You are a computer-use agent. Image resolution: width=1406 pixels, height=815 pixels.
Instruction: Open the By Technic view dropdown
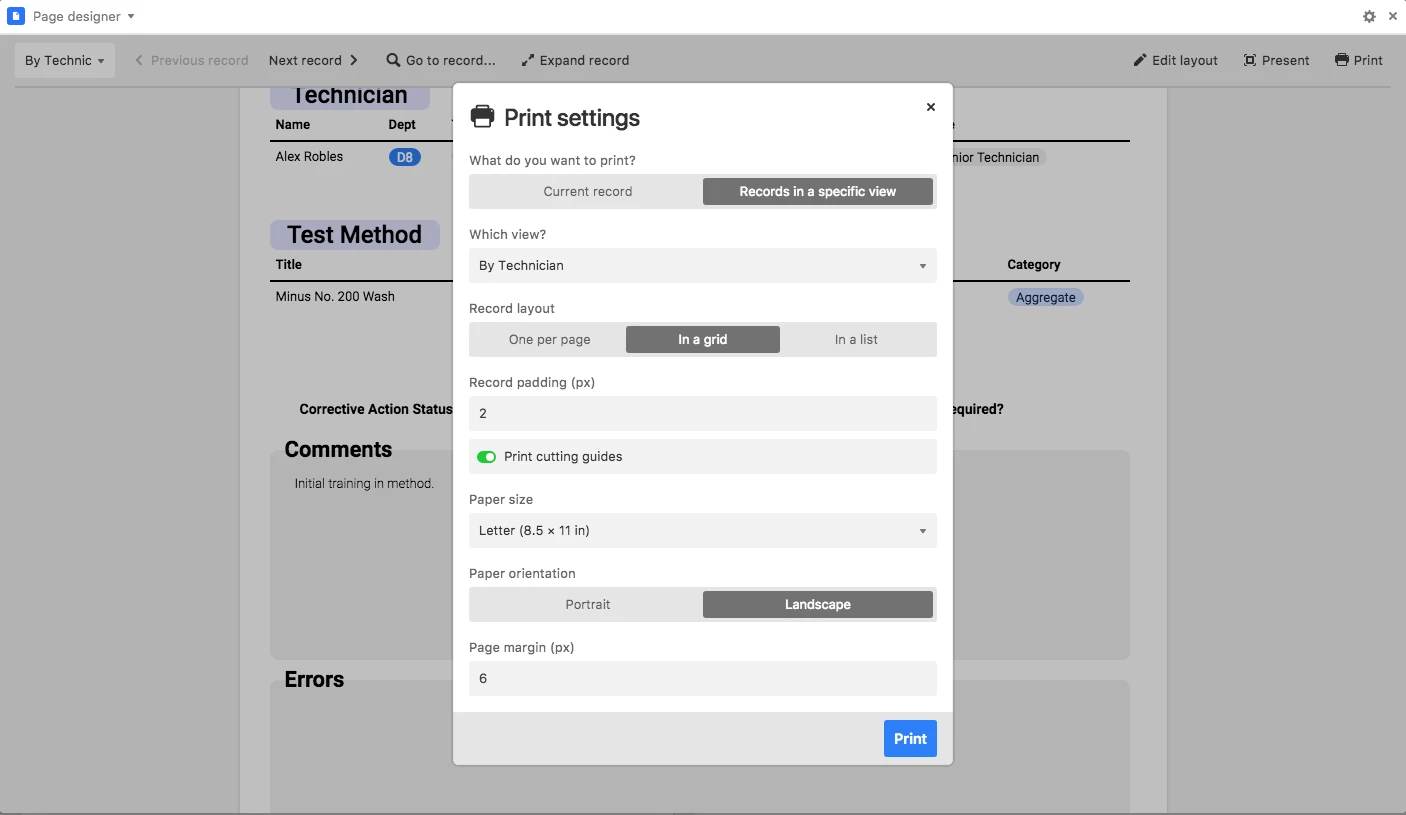(x=64, y=60)
